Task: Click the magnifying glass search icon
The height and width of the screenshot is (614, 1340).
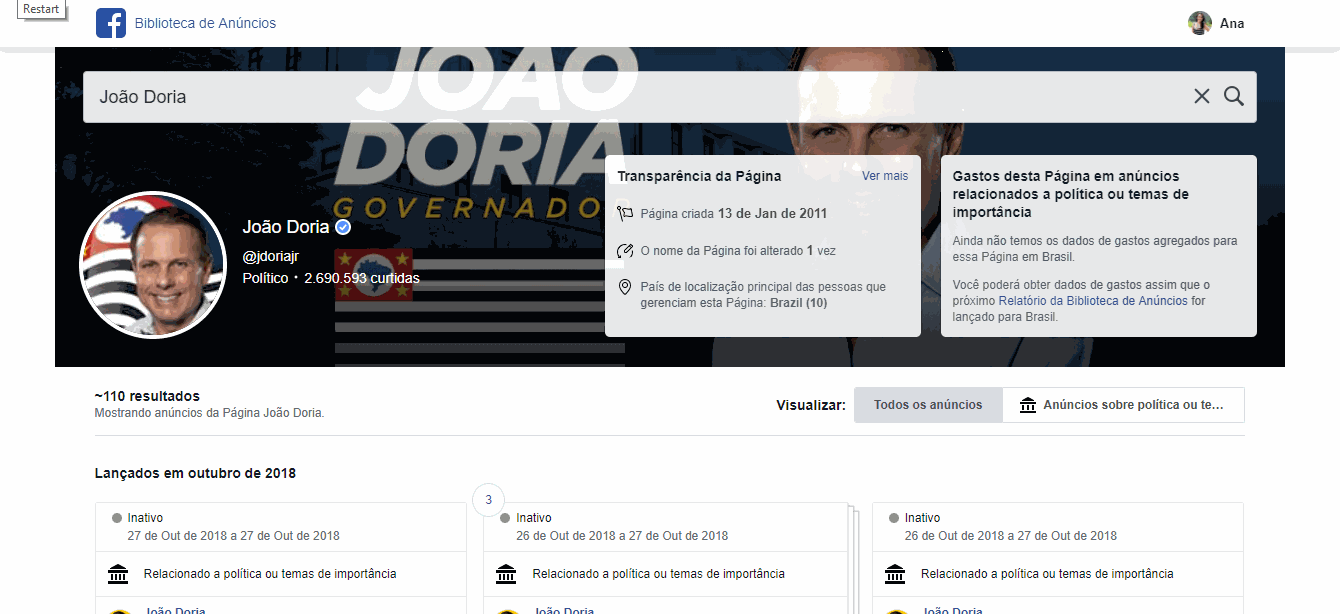Action: [1234, 96]
